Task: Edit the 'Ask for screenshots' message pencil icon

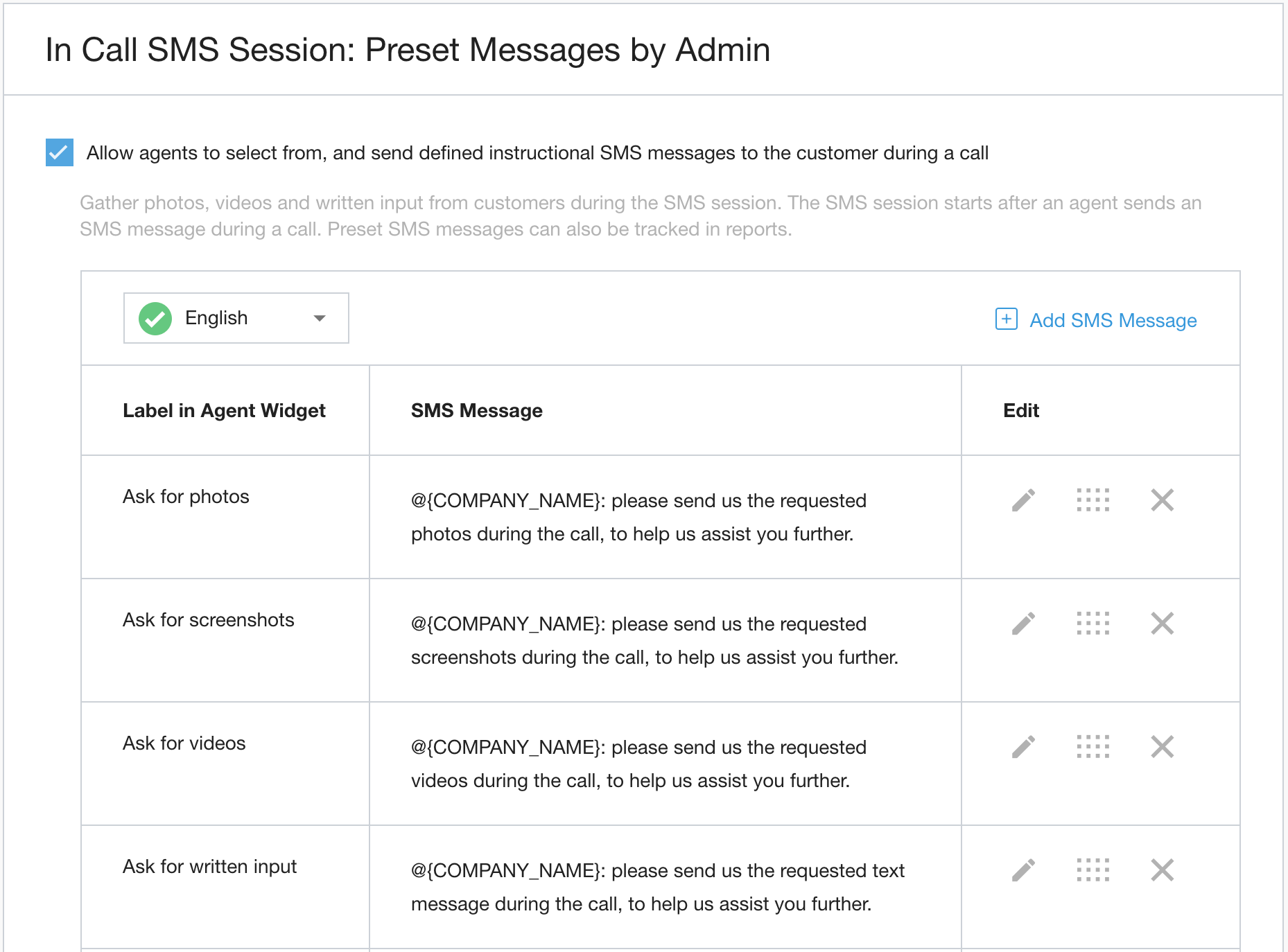Action: (1023, 623)
